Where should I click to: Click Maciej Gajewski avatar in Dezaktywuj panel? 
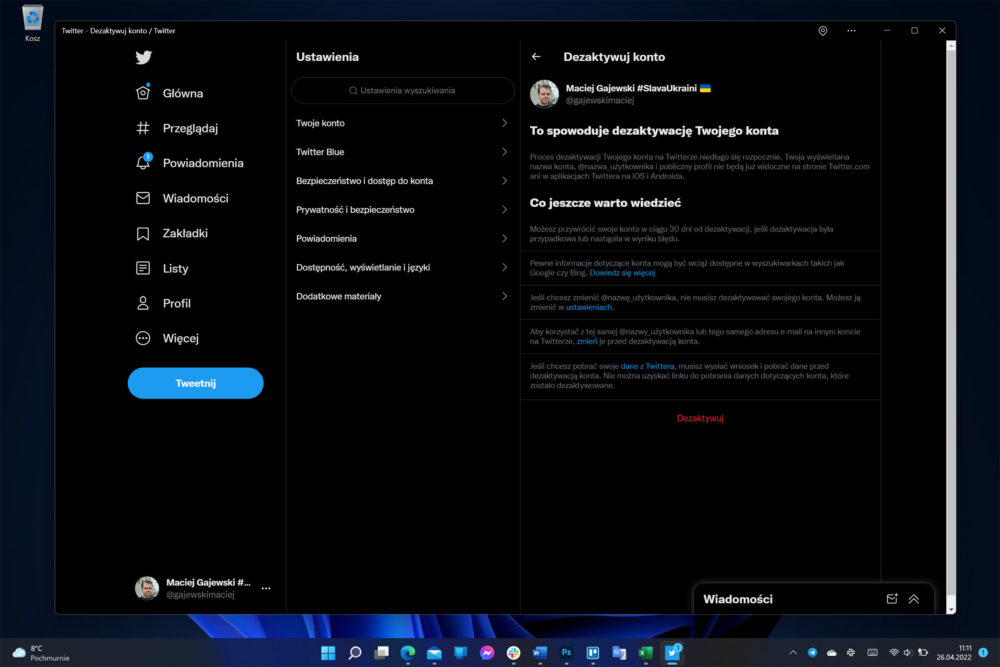[x=544, y=94]
